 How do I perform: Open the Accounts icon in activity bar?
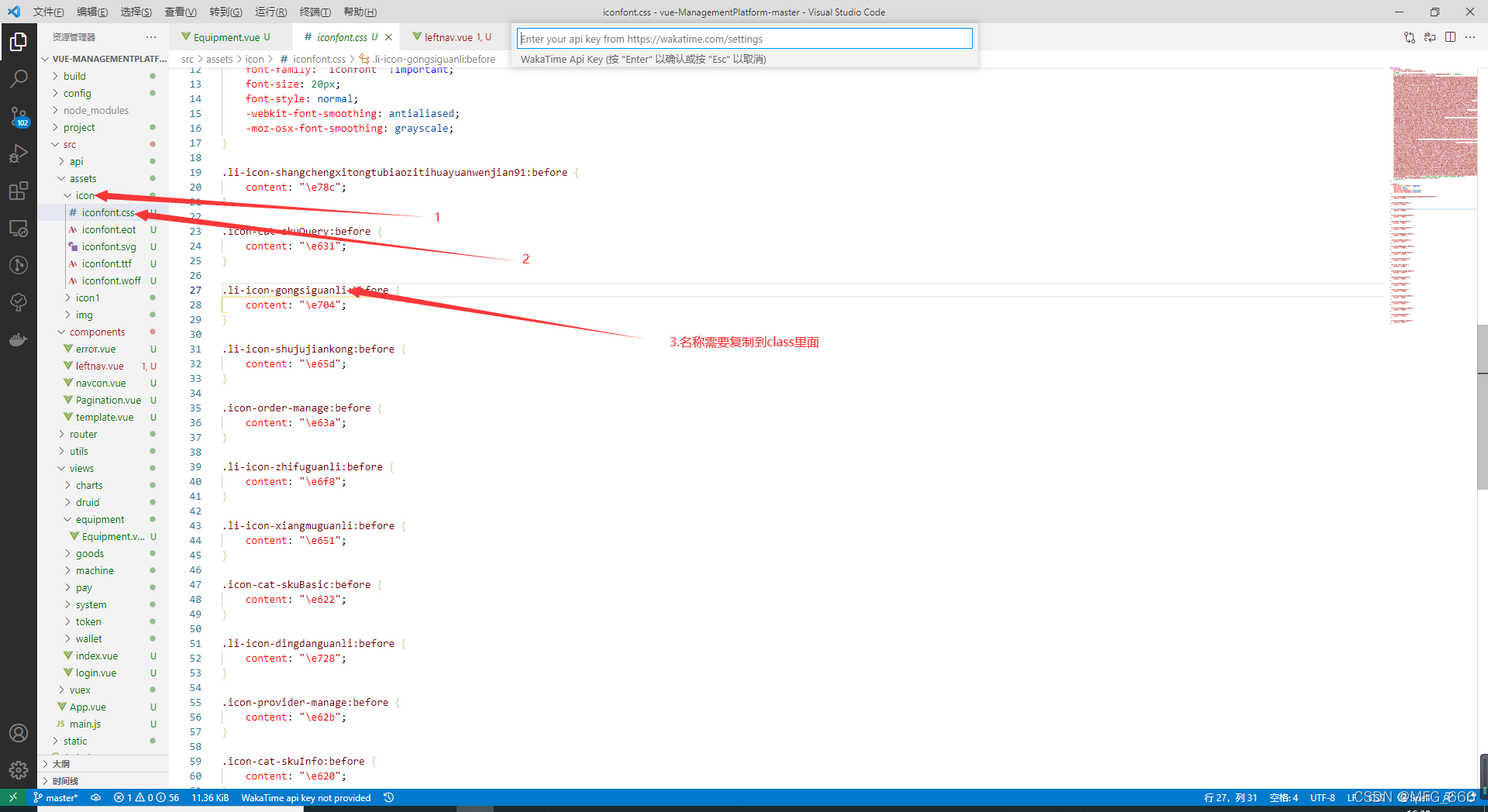pyautogui.click(x=19, y=733)
